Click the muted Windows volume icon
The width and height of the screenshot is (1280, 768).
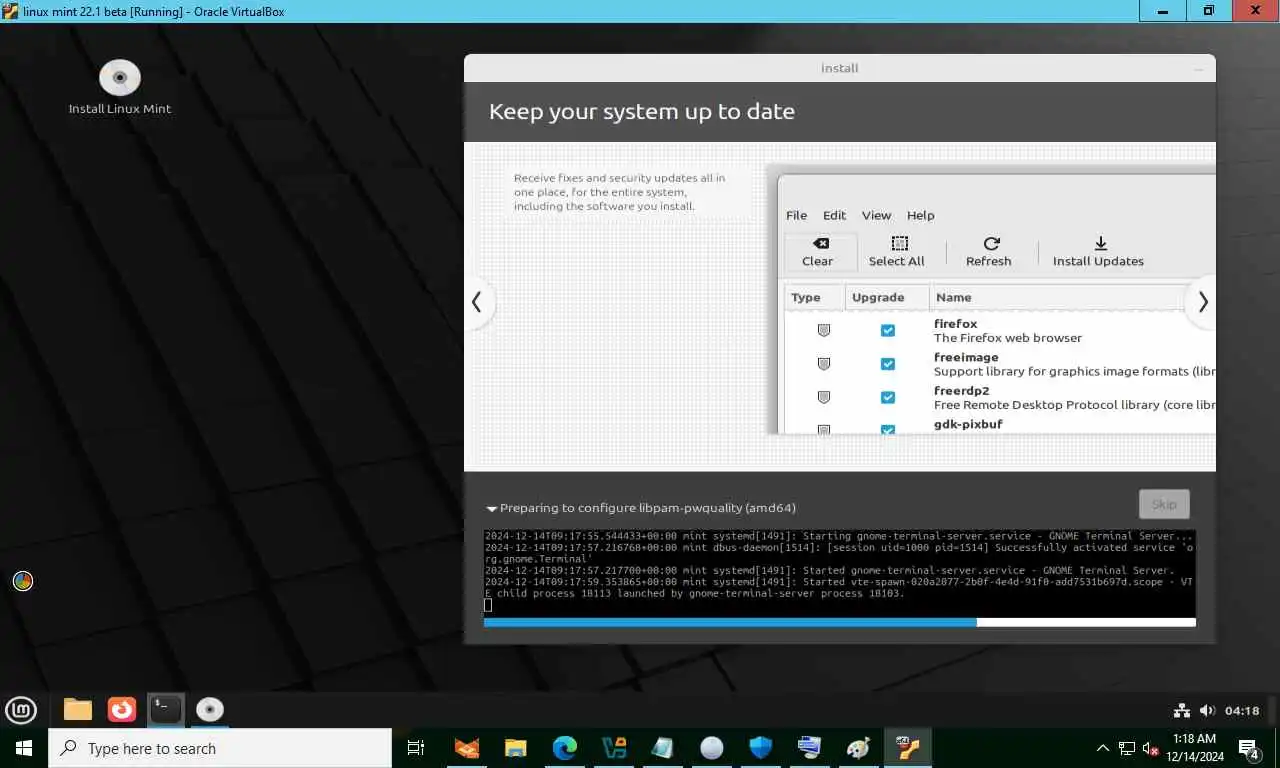(1150, 748)
